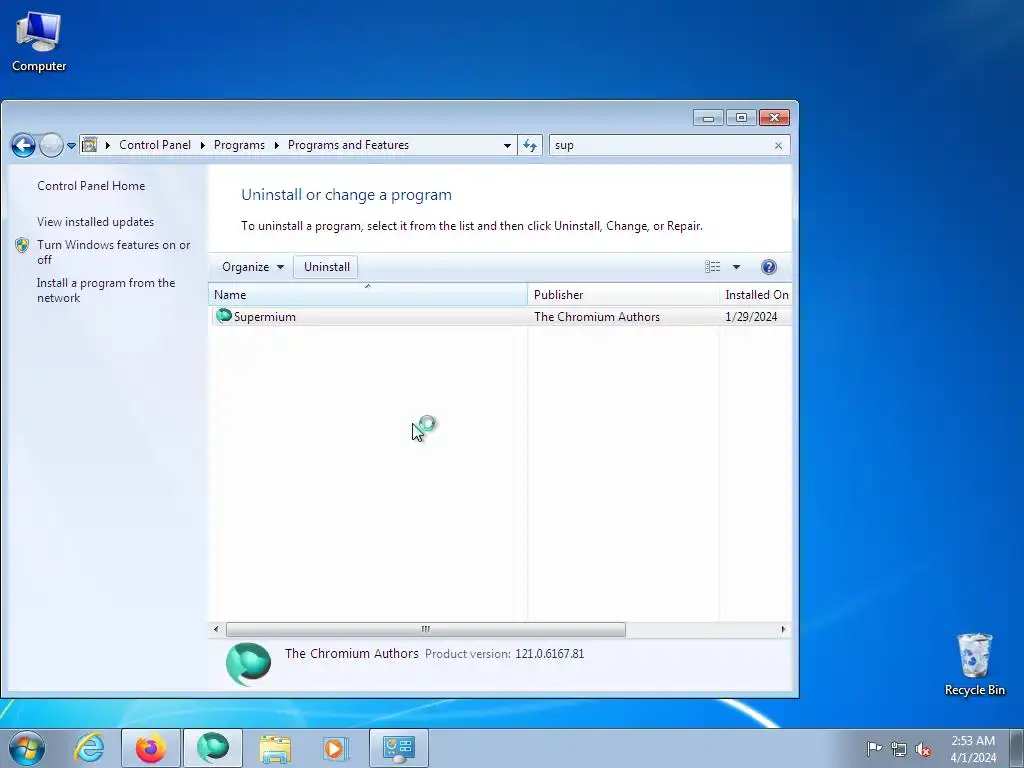Sort by Name column header
Image resolution: width=1024 pixels, height=768 pixels.
tap(368, 295)
